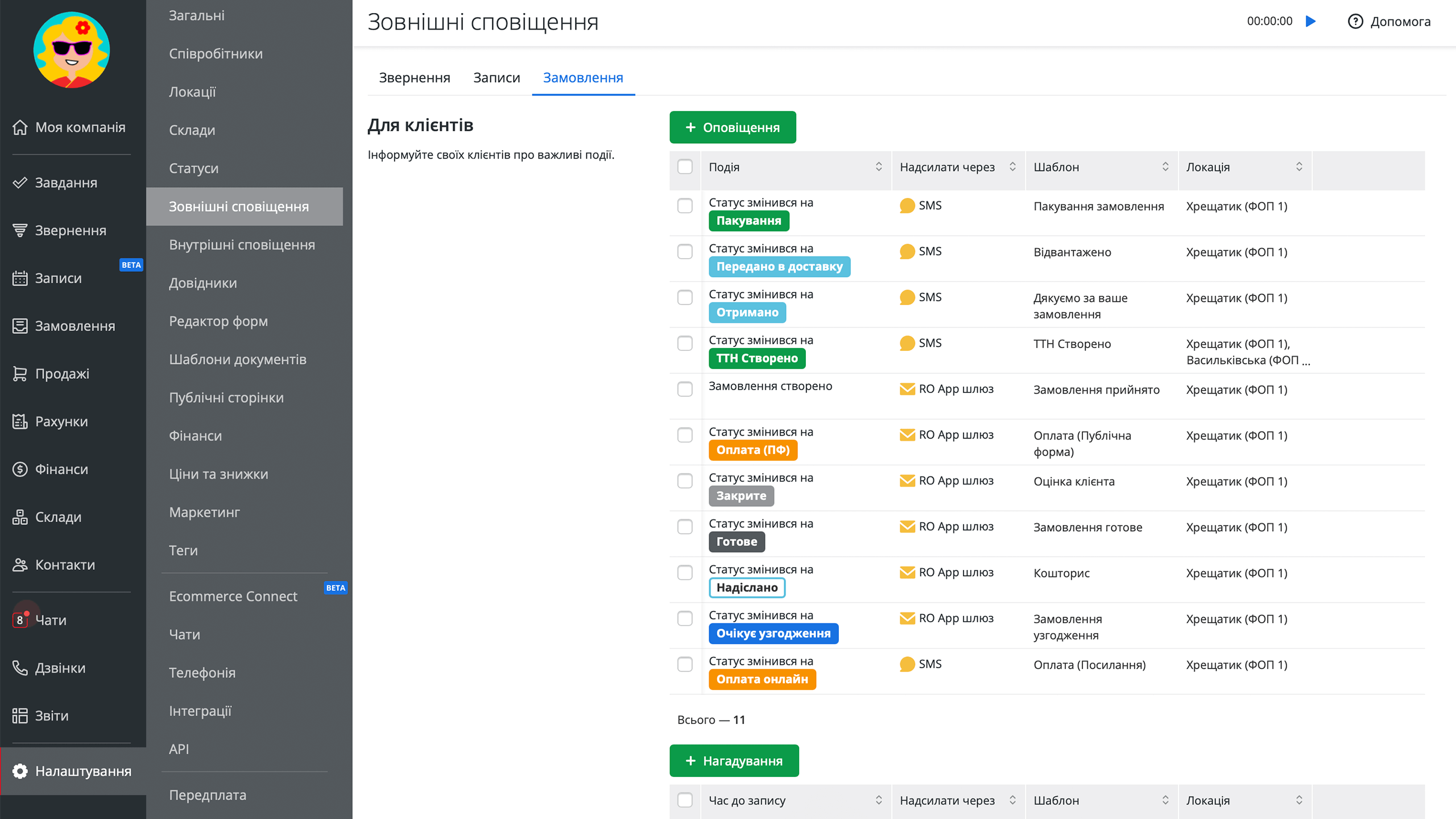Viewport: 1456px width, 819px height.
Task: Click the green + Нагадування button
Action: coord(734,761)
